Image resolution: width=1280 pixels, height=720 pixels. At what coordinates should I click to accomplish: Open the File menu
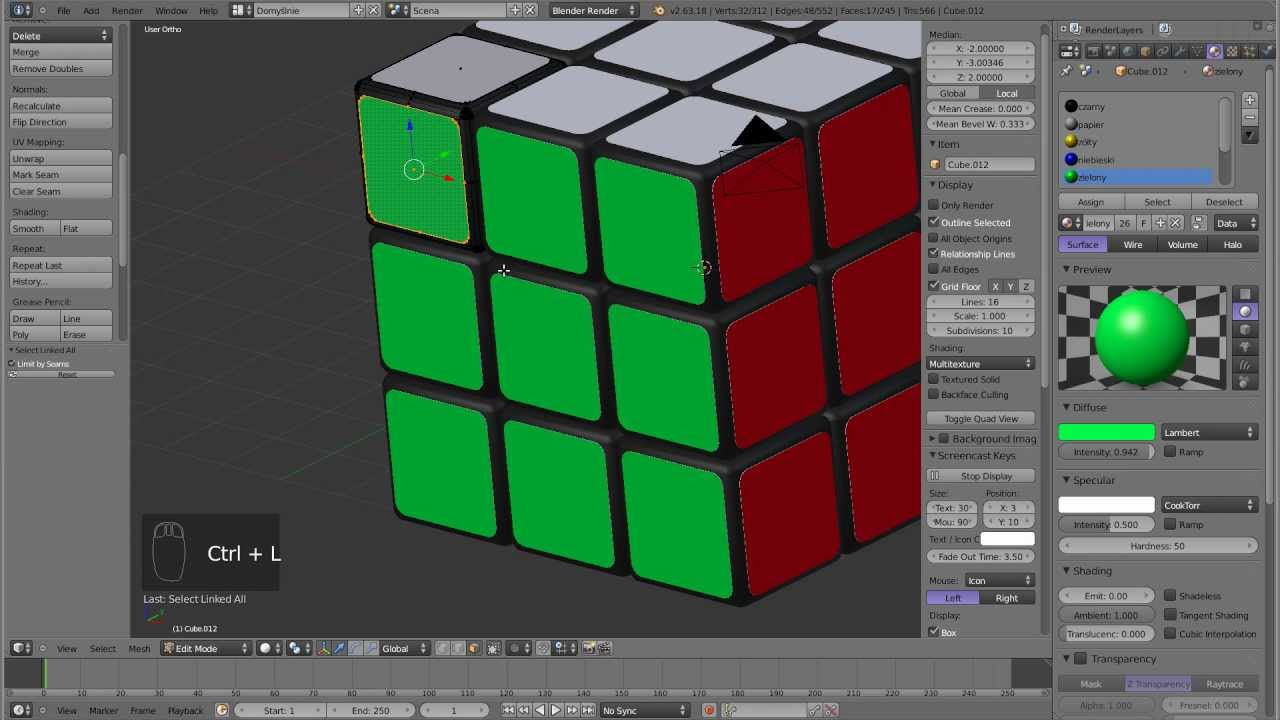[63, 10]
